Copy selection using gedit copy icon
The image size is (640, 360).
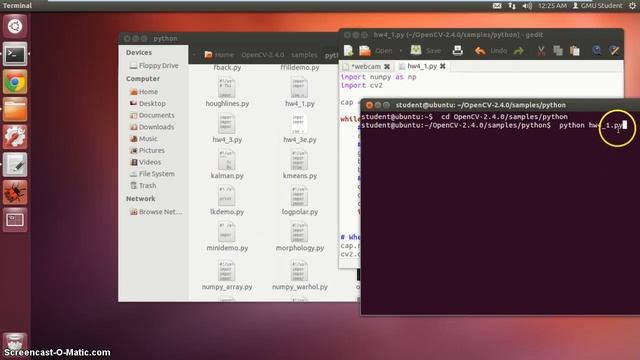coord(558,51)
